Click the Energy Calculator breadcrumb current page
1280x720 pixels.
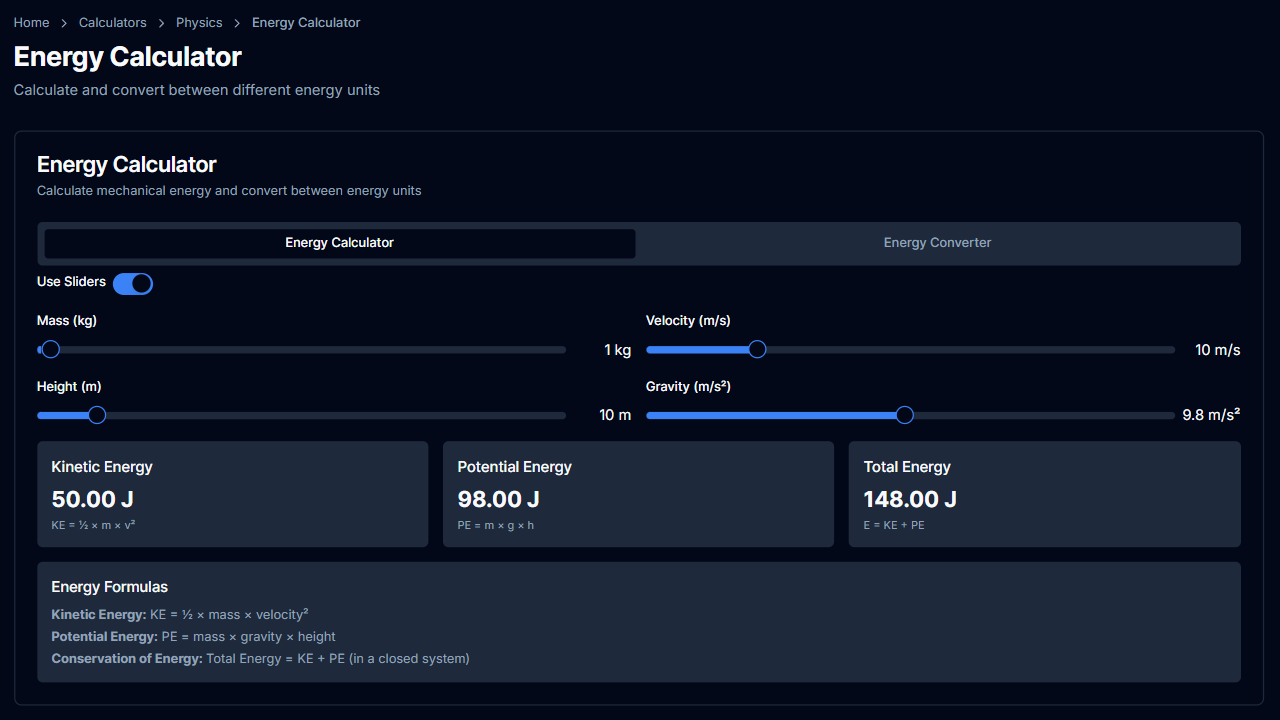click(306, 22)
